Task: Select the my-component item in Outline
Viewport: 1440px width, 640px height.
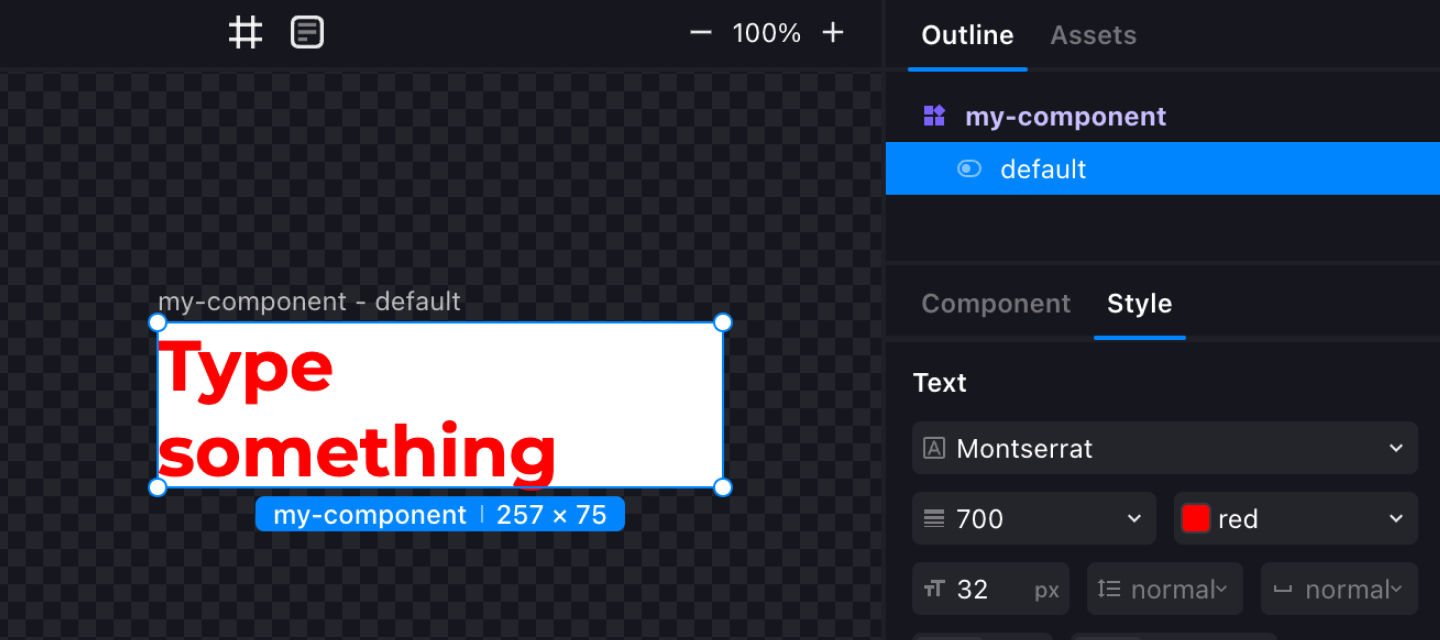Action: 1065,116
